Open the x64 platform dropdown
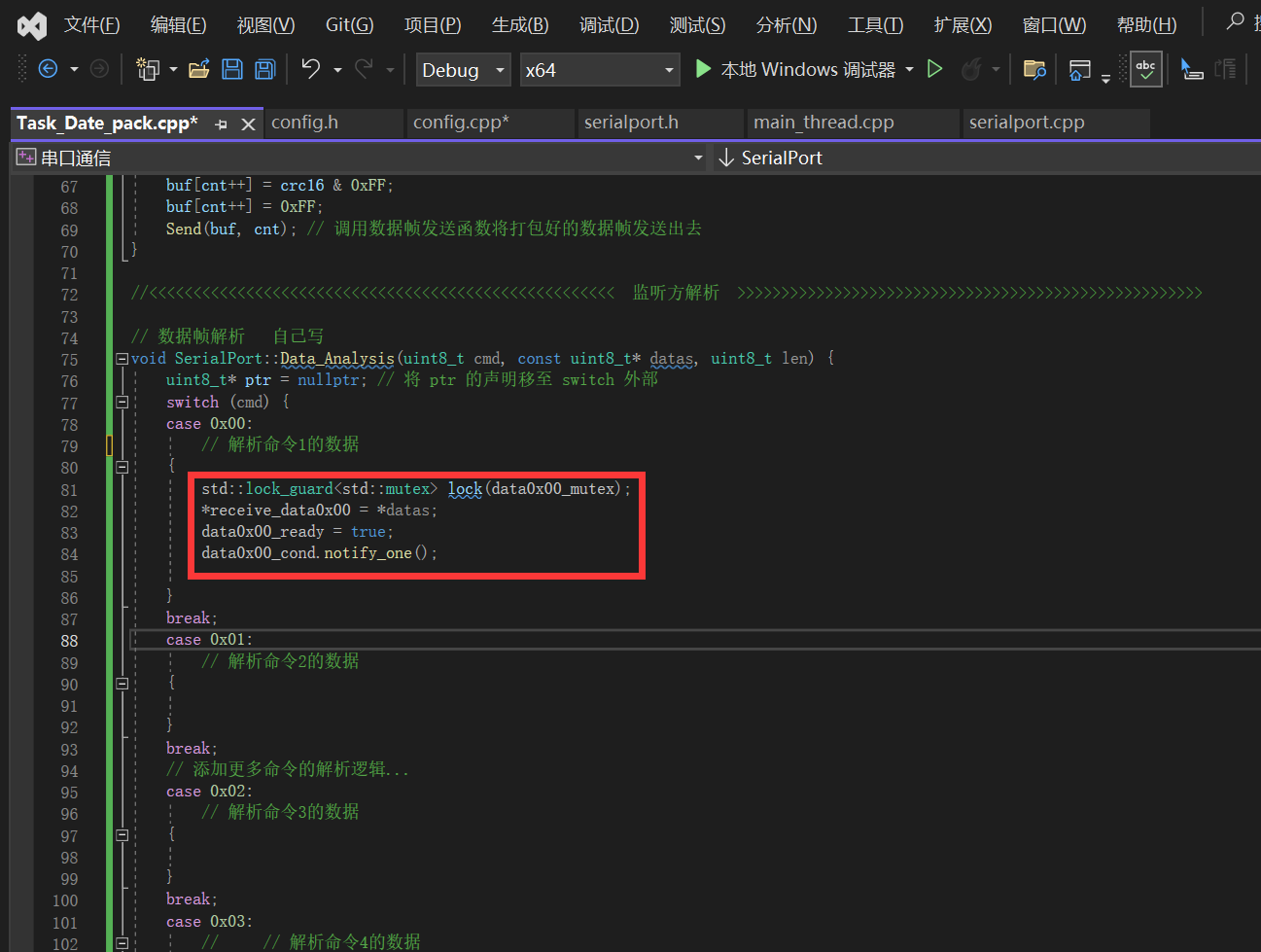 (599, 70)
